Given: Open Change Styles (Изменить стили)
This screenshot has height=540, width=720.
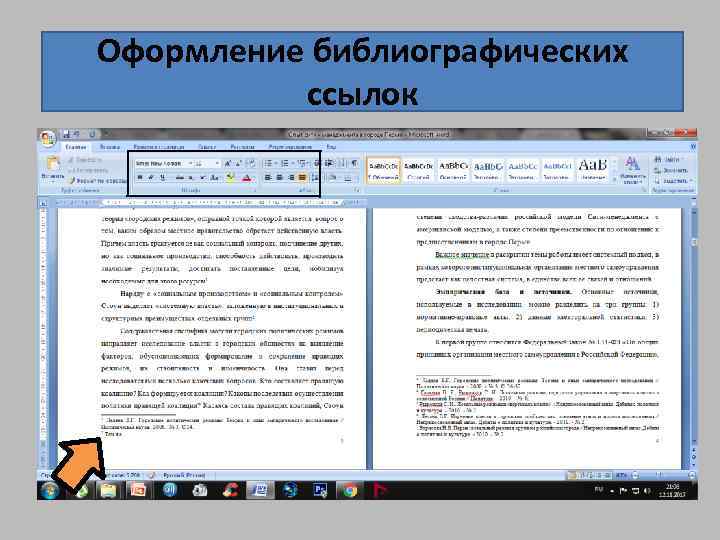Looking at the screenshot, I should (x=633, y=170).
